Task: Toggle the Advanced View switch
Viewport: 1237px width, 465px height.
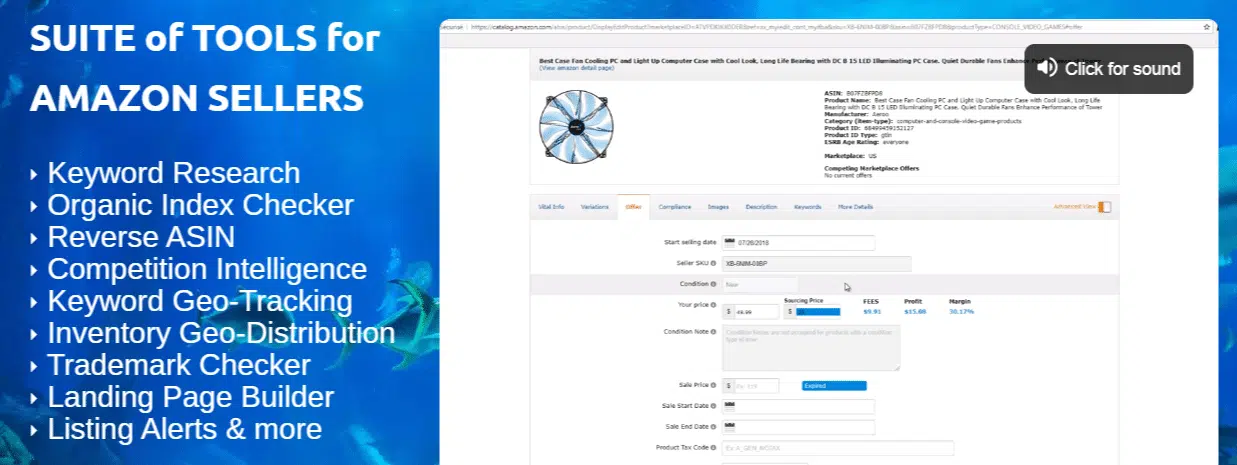Action: 1104,207
